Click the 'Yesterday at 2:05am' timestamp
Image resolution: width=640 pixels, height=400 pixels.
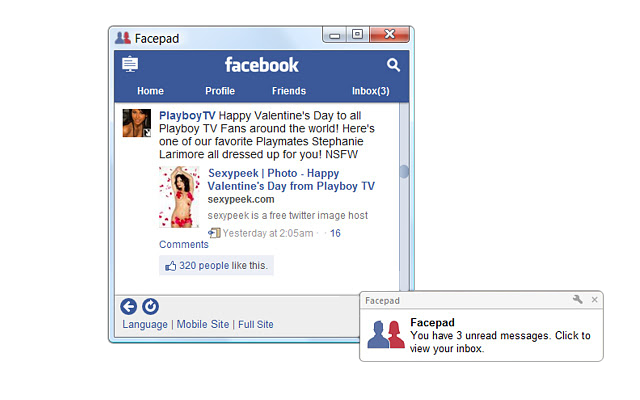tap(268, 233)
